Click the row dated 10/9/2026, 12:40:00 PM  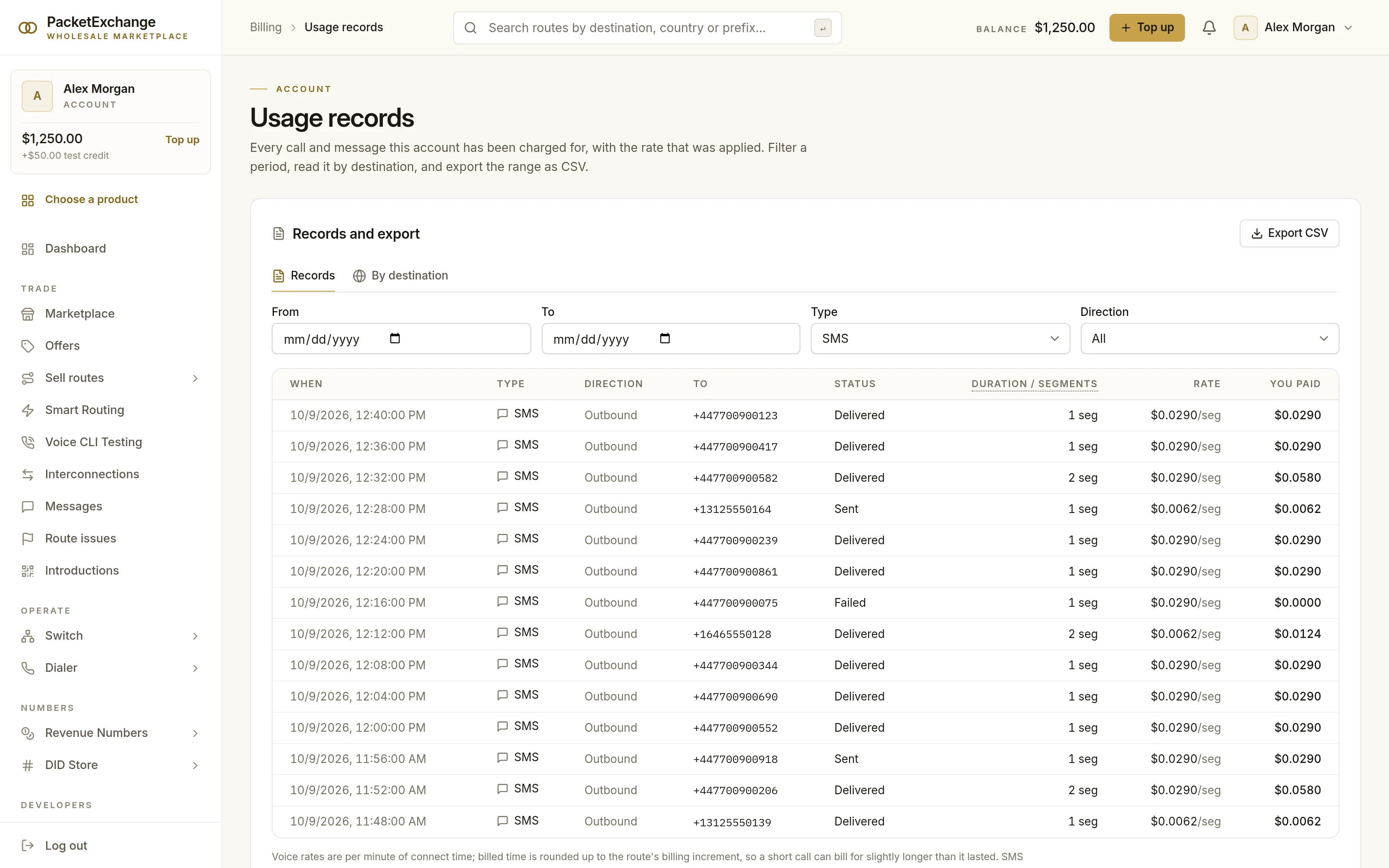pos(805,415)
